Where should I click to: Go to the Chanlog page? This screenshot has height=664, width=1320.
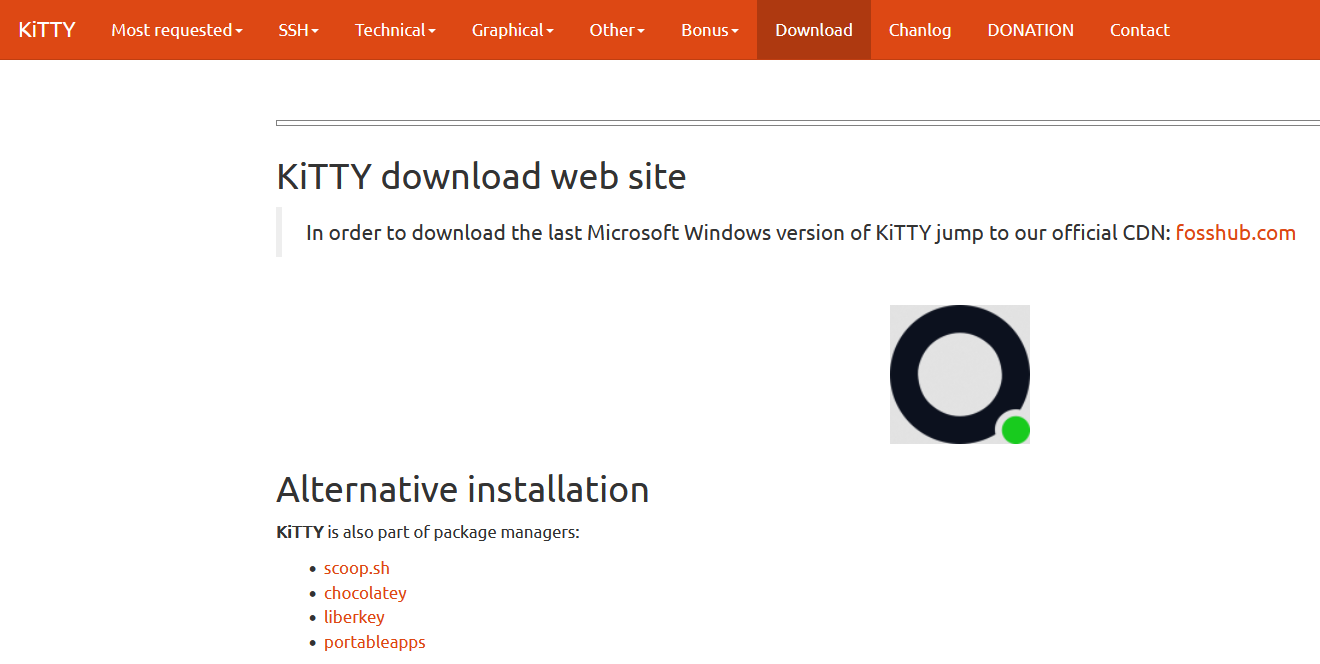click(920, 30)
